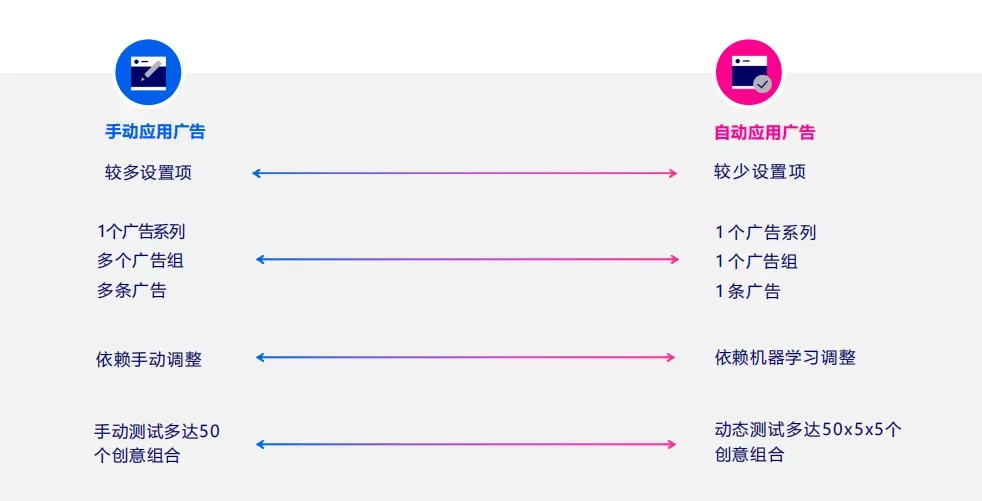This screenshot has width=982, height=501.
Task: Click the 依赖机器学习调整 text
Action: click(785, 358)
